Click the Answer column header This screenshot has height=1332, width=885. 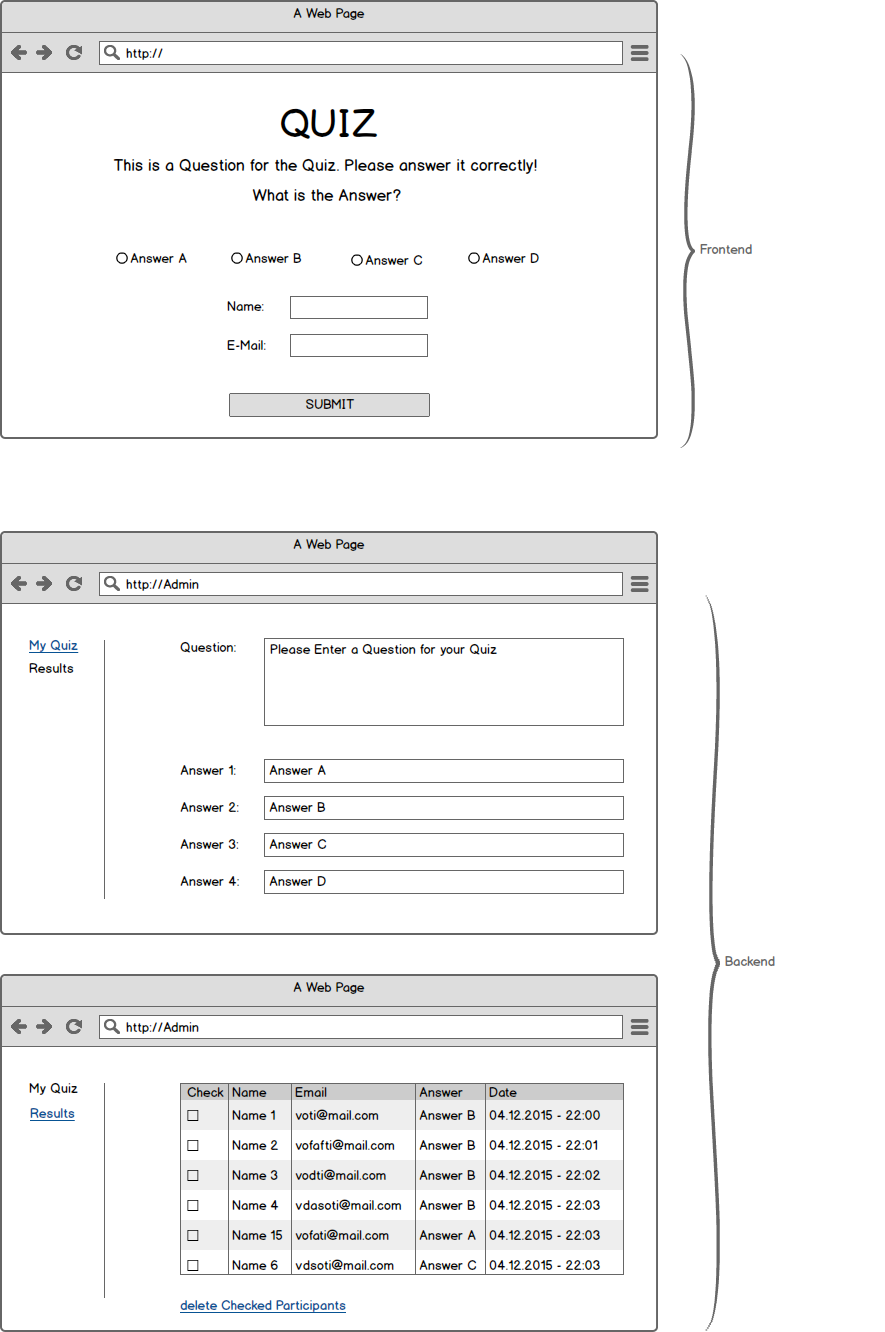coord(451,1092)
